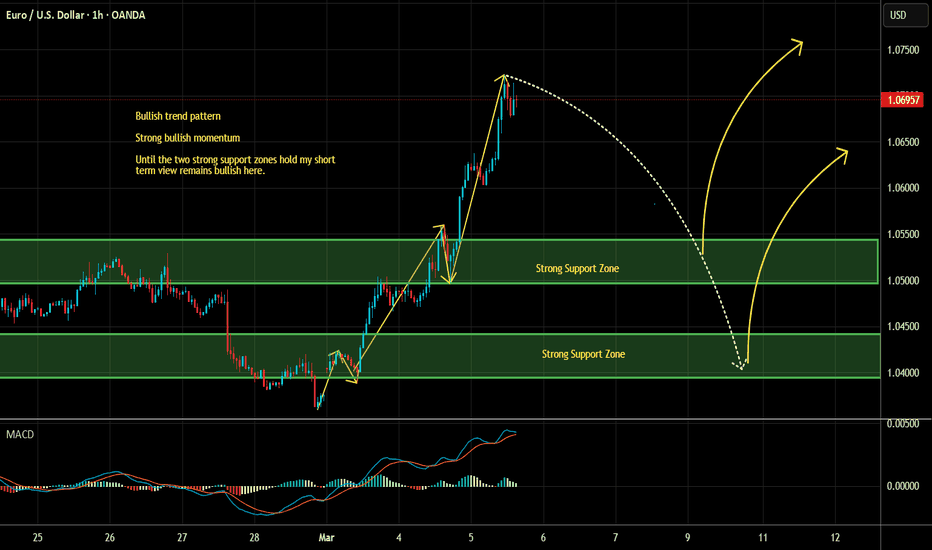
Task: Click the 'Strong bullish momentum' note
Action: (x=187, y=138)
